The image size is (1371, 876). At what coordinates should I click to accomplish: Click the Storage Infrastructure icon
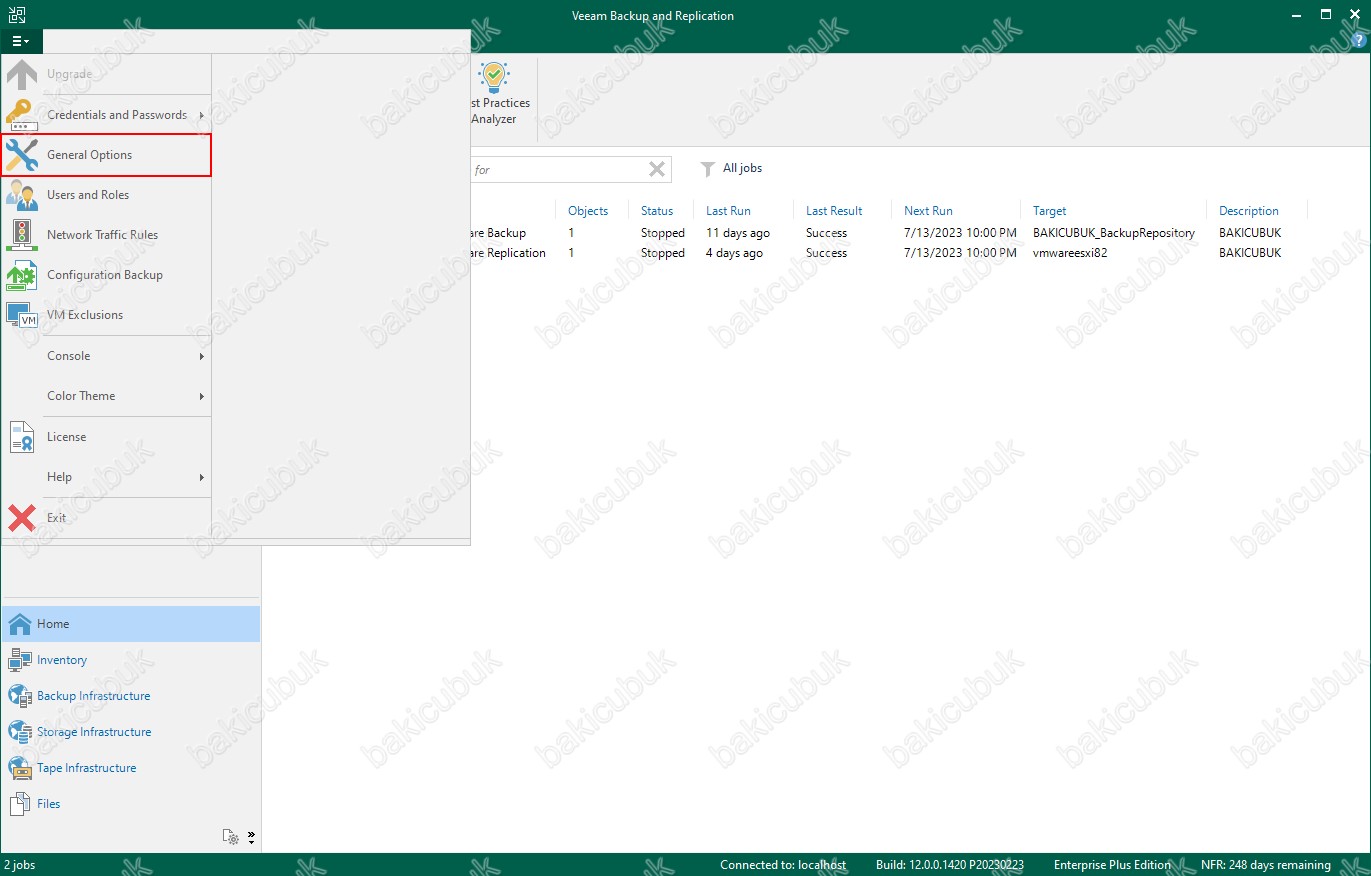click(x=20, y=732)
